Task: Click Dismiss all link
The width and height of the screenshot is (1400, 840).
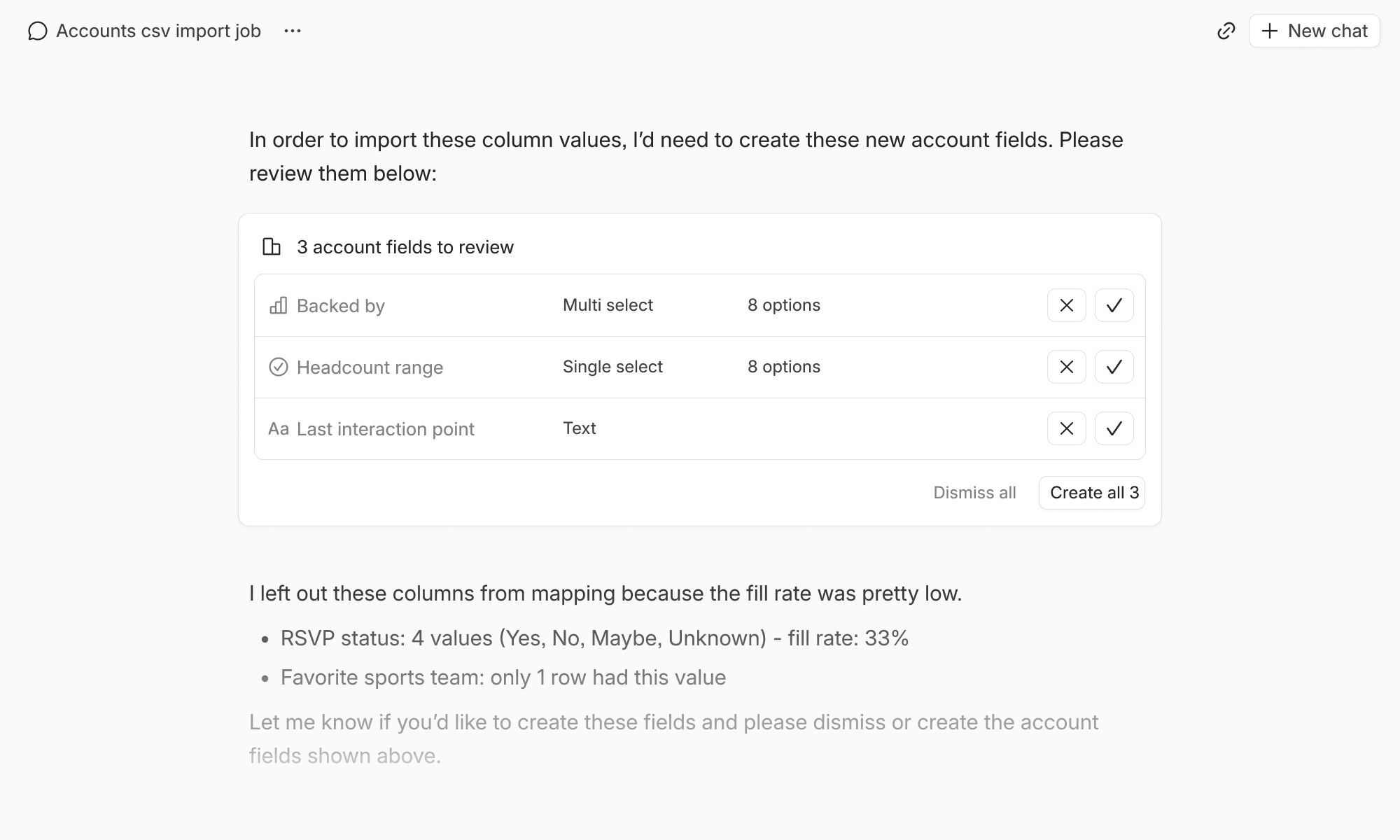Action: [x=974, y=493]
